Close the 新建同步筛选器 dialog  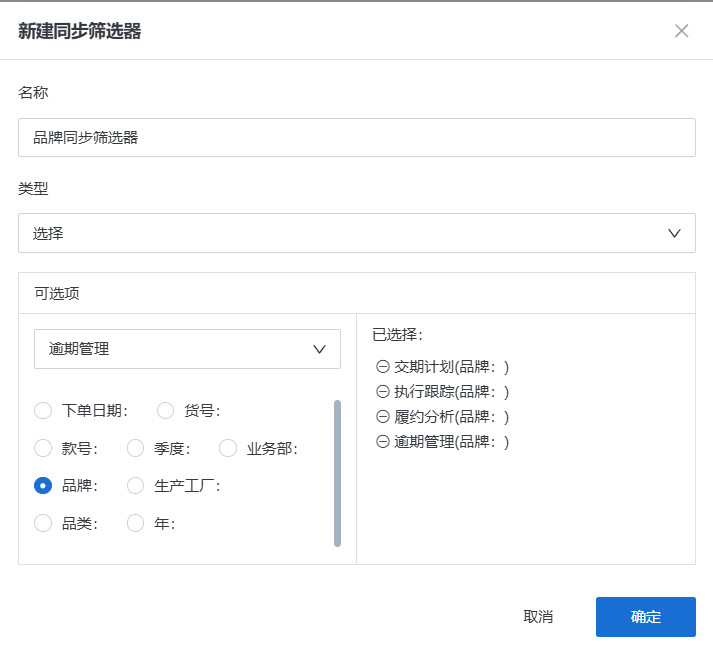pos(681,31)
